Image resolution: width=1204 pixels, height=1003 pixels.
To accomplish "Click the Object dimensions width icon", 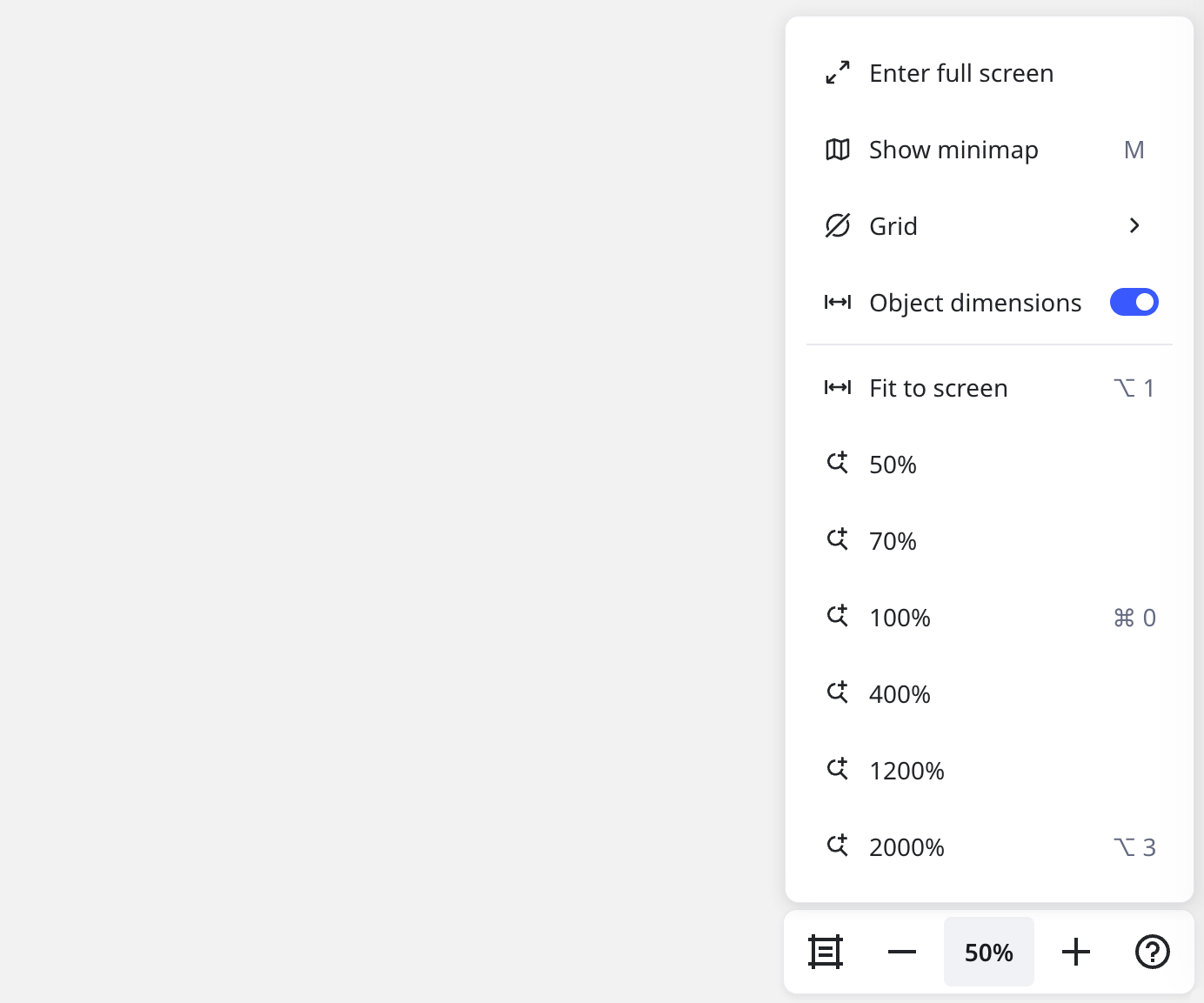I will pos(837,302).
